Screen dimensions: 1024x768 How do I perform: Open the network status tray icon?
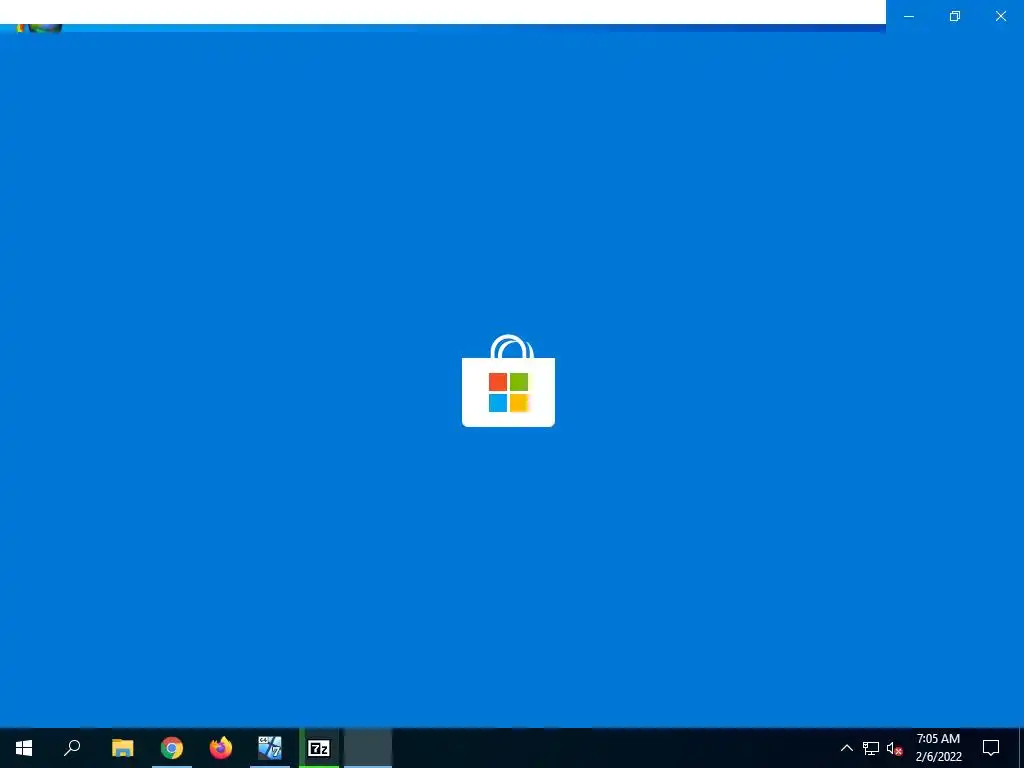pyautogui.click(x=871, y=748)
